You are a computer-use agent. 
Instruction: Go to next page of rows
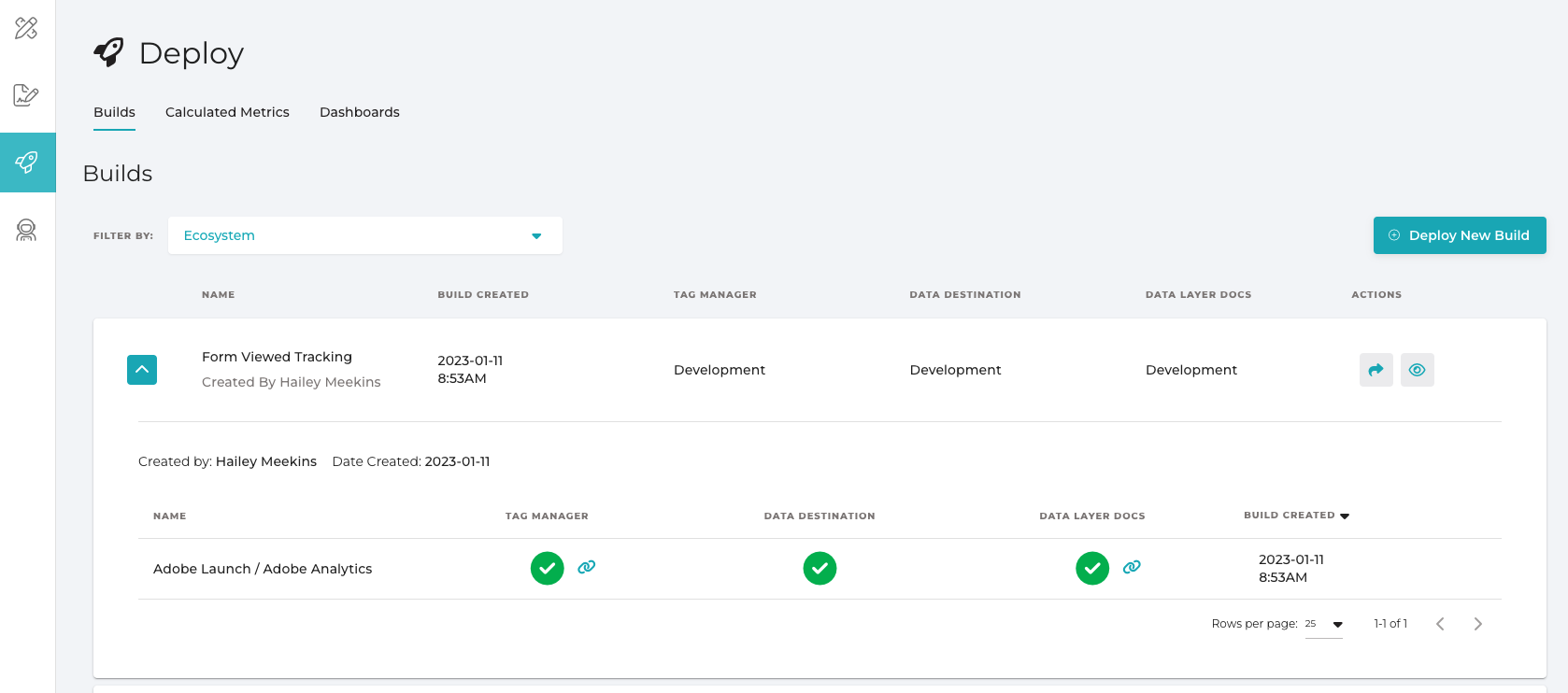[1477, 624]
